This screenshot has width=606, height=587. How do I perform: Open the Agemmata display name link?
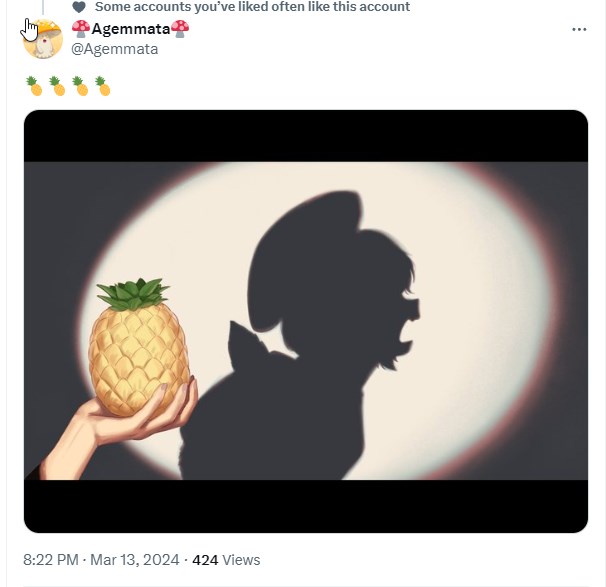[131, 29]
